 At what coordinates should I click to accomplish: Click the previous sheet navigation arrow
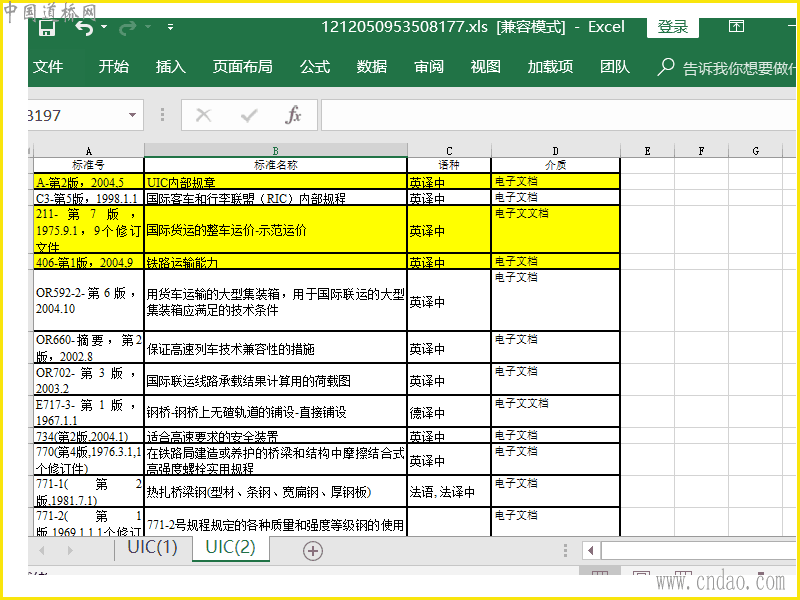42,550
